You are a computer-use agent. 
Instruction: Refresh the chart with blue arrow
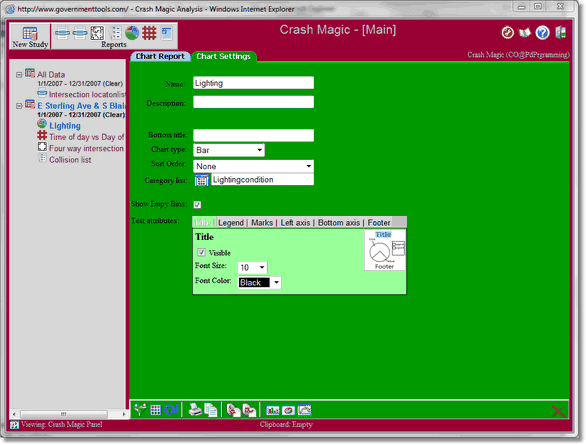pos(171,410)
